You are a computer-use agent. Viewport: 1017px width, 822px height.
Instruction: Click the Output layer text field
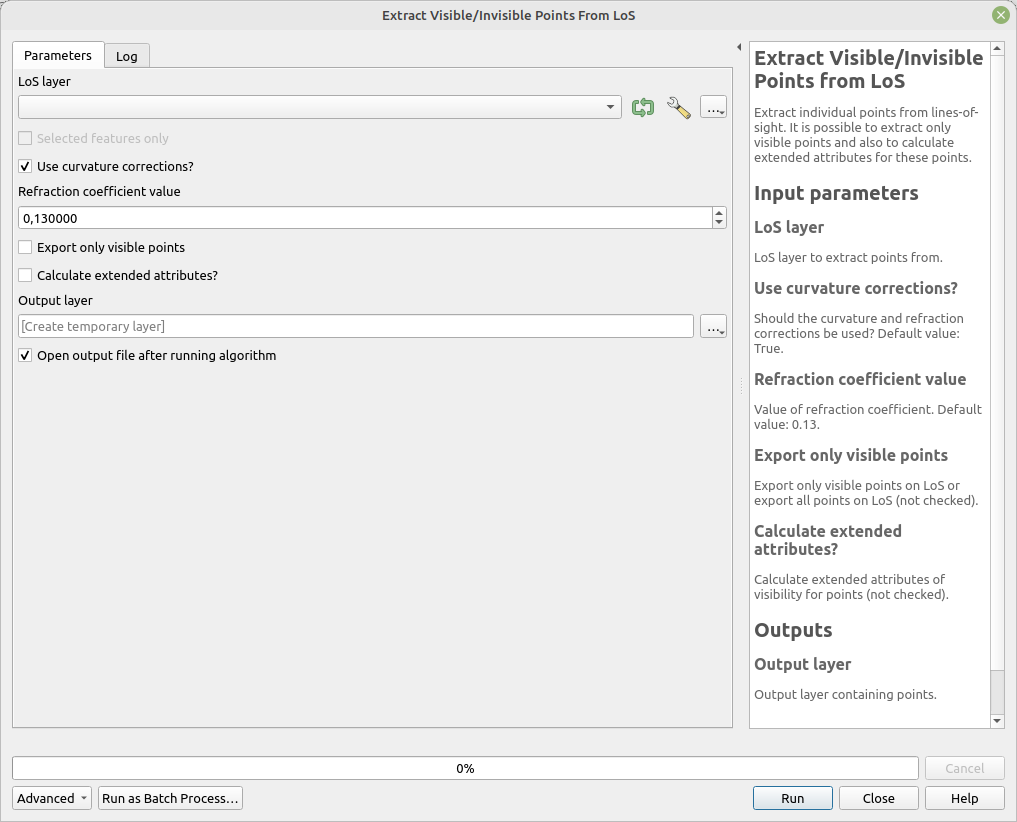click(x=355, y=327)
